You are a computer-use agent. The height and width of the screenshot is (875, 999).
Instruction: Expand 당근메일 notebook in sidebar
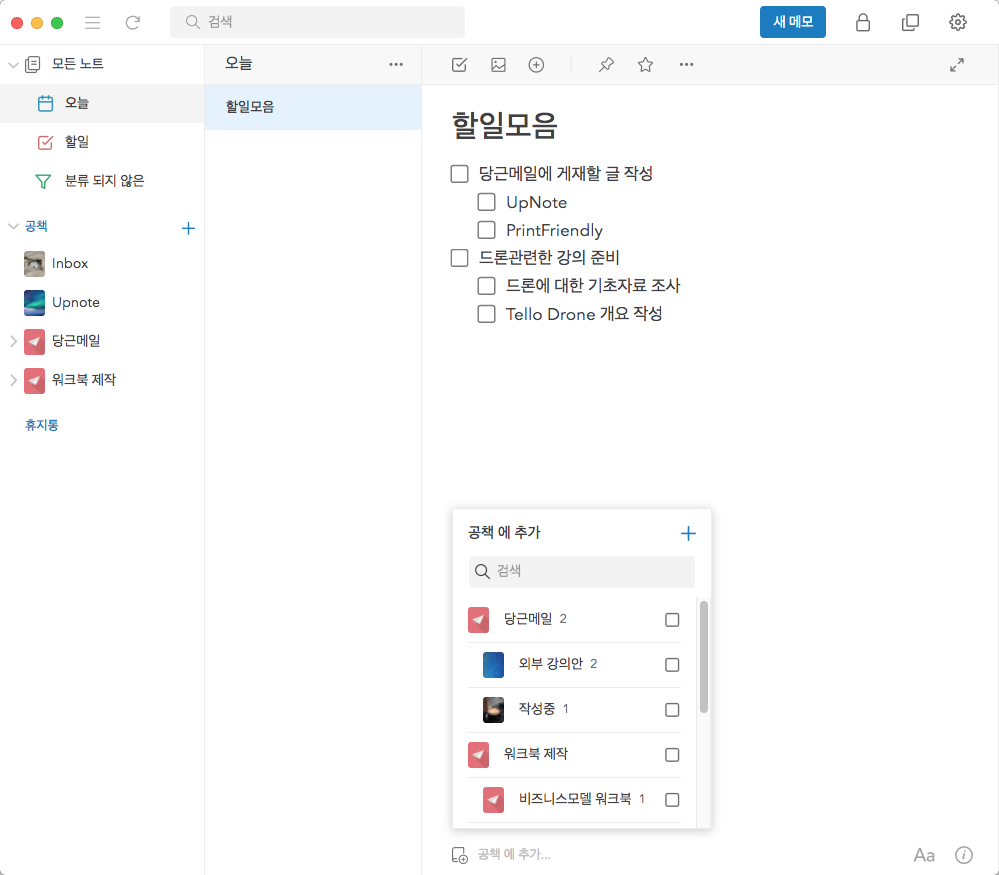[x=13, y=342]
